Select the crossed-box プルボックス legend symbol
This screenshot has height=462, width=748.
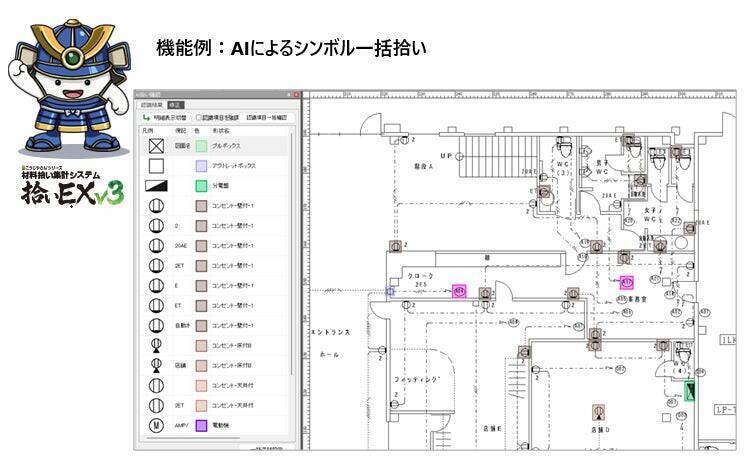tap(156, 146)
